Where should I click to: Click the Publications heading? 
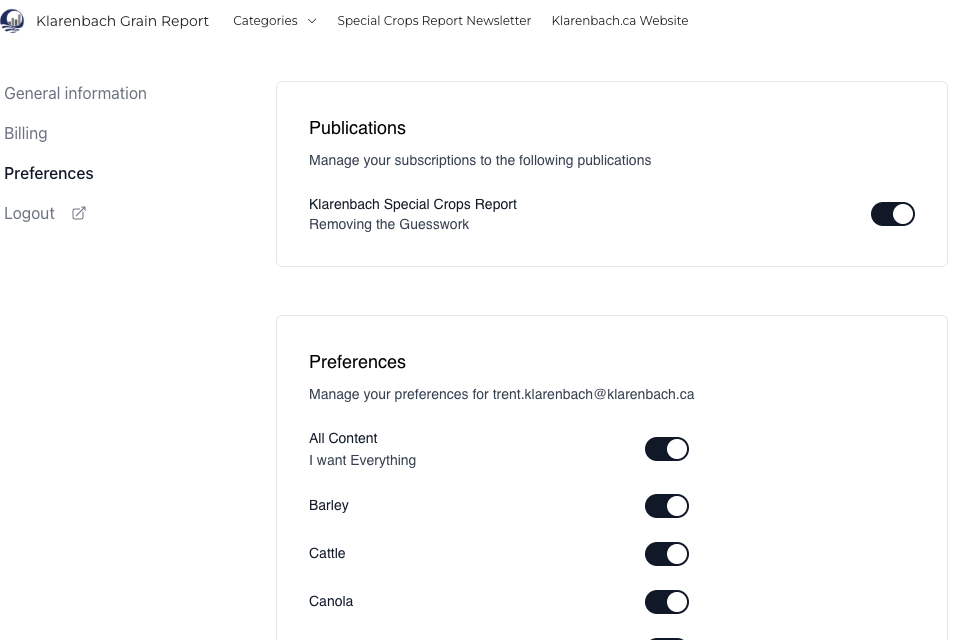click(x=357, y=128)
